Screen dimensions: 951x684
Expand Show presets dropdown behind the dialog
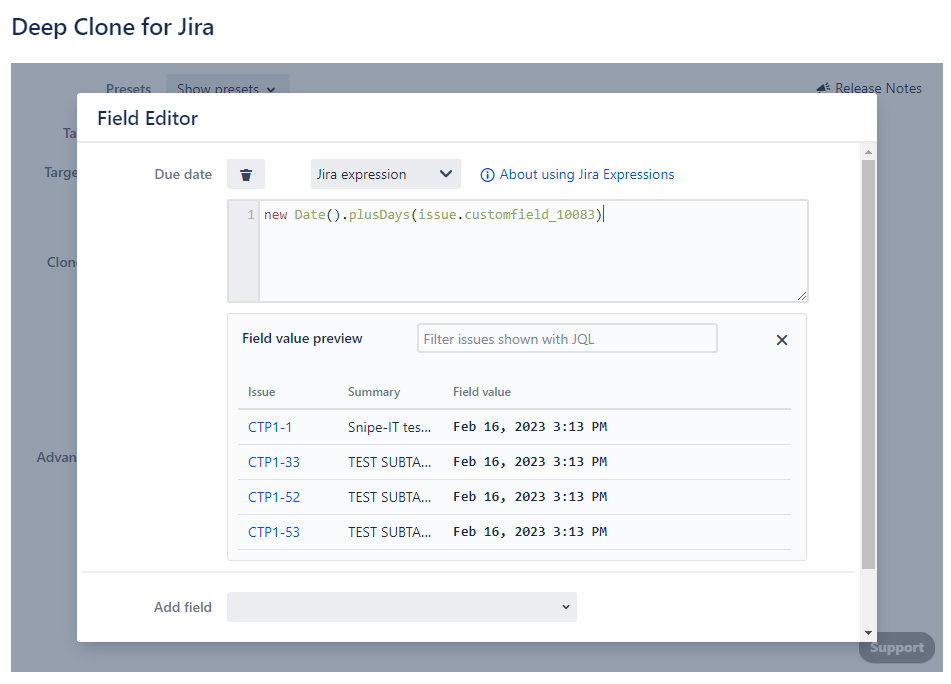pyautogui.click(x=227, y=87)
